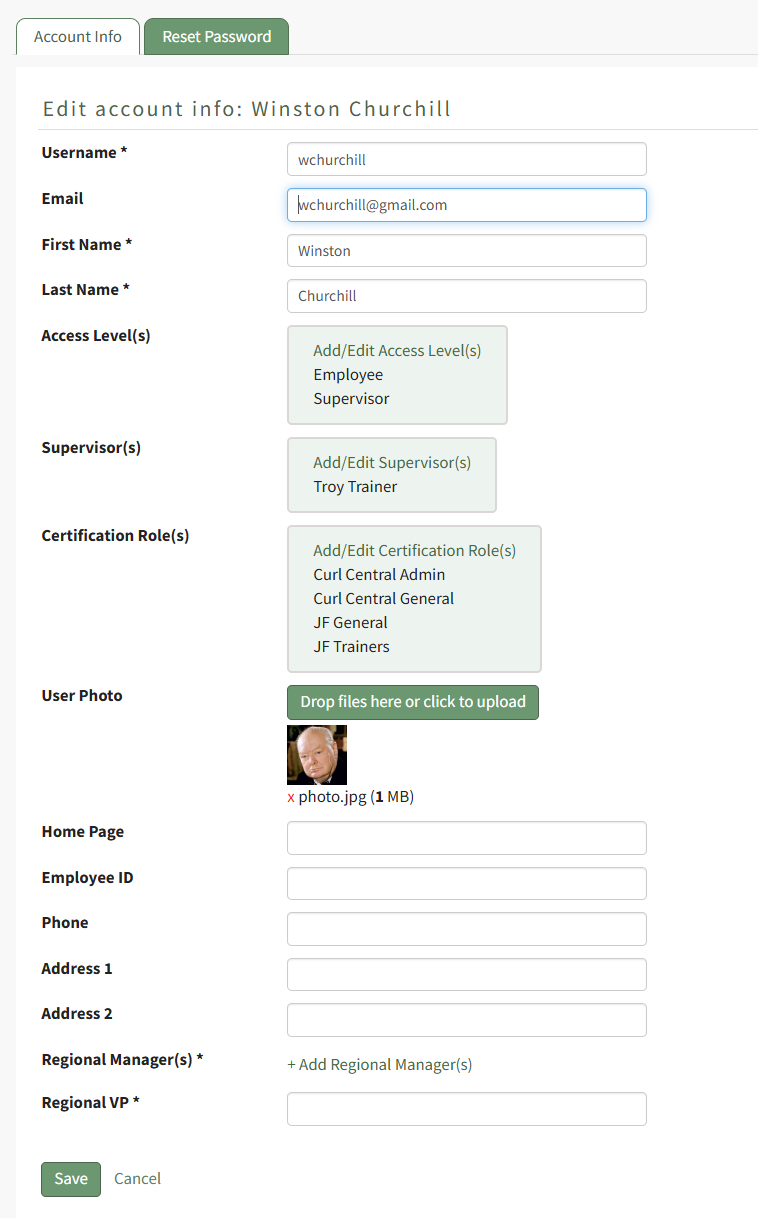Viewport: 758px width, 1218px height.
Task: Switch to the Reset Password tab
Action: tap(217, 37)
